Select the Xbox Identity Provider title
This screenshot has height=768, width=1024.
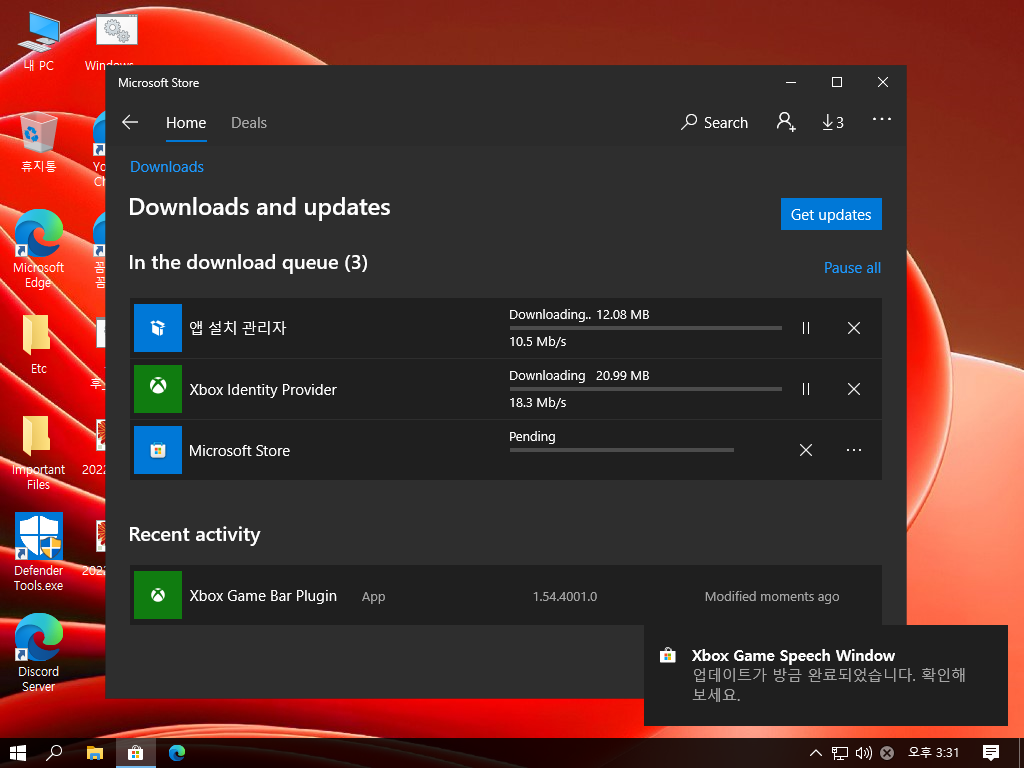[x=263, y=390]
